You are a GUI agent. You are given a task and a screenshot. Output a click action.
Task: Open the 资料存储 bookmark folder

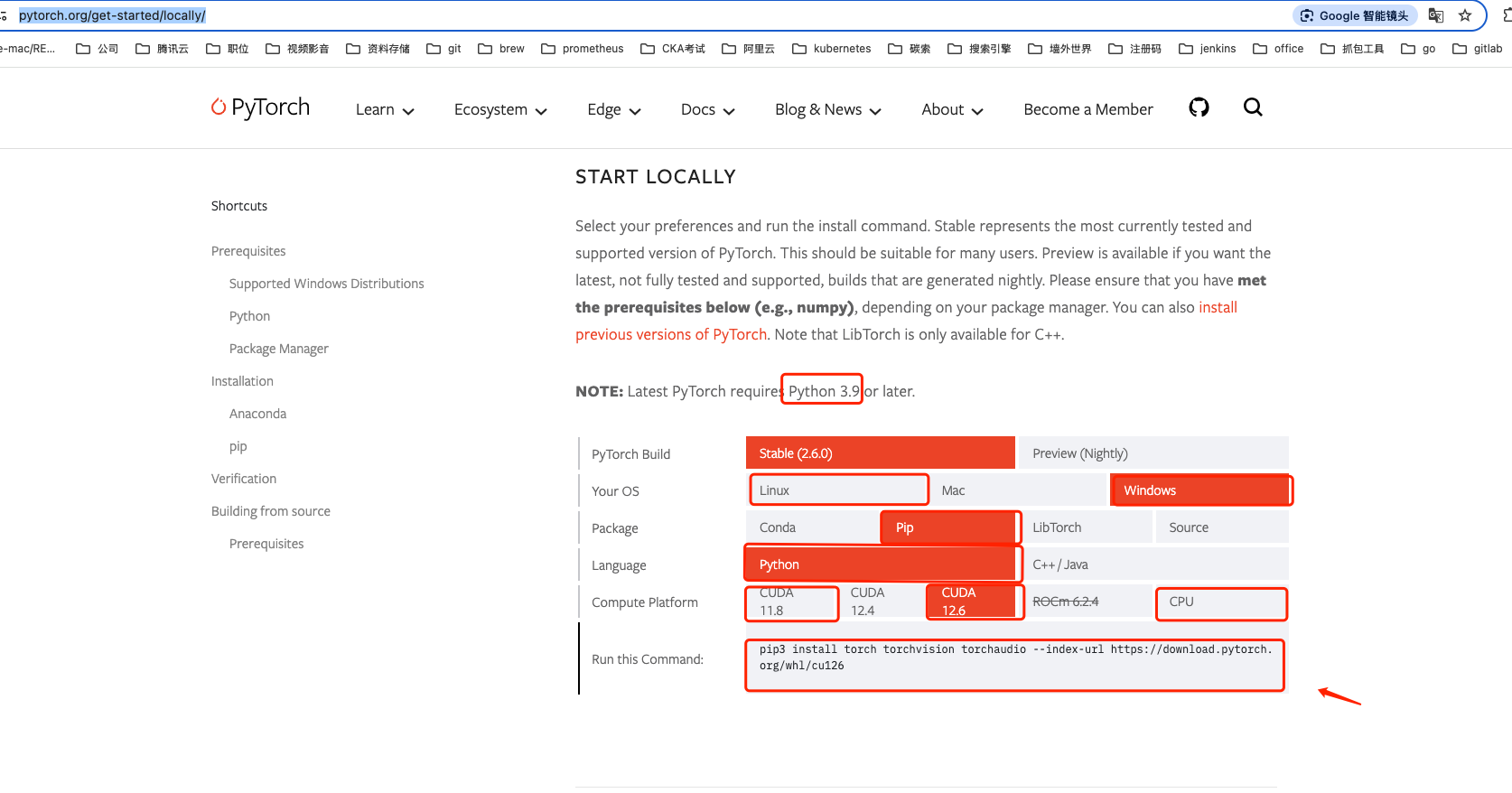378,49
